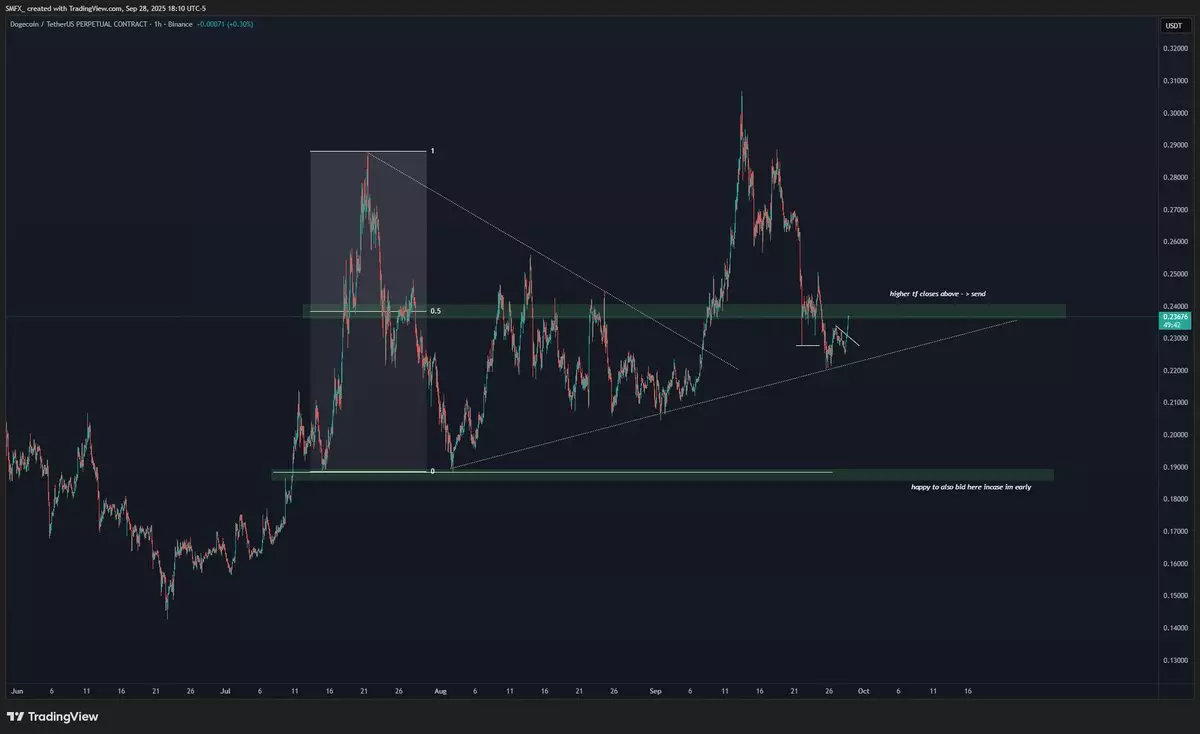Click the Oct label on time axis
This screenshot has width=1200, height=734.
coord(863,690)
